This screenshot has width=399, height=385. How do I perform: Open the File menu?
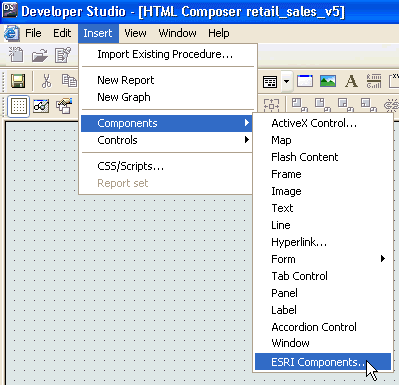pos(33,33)
